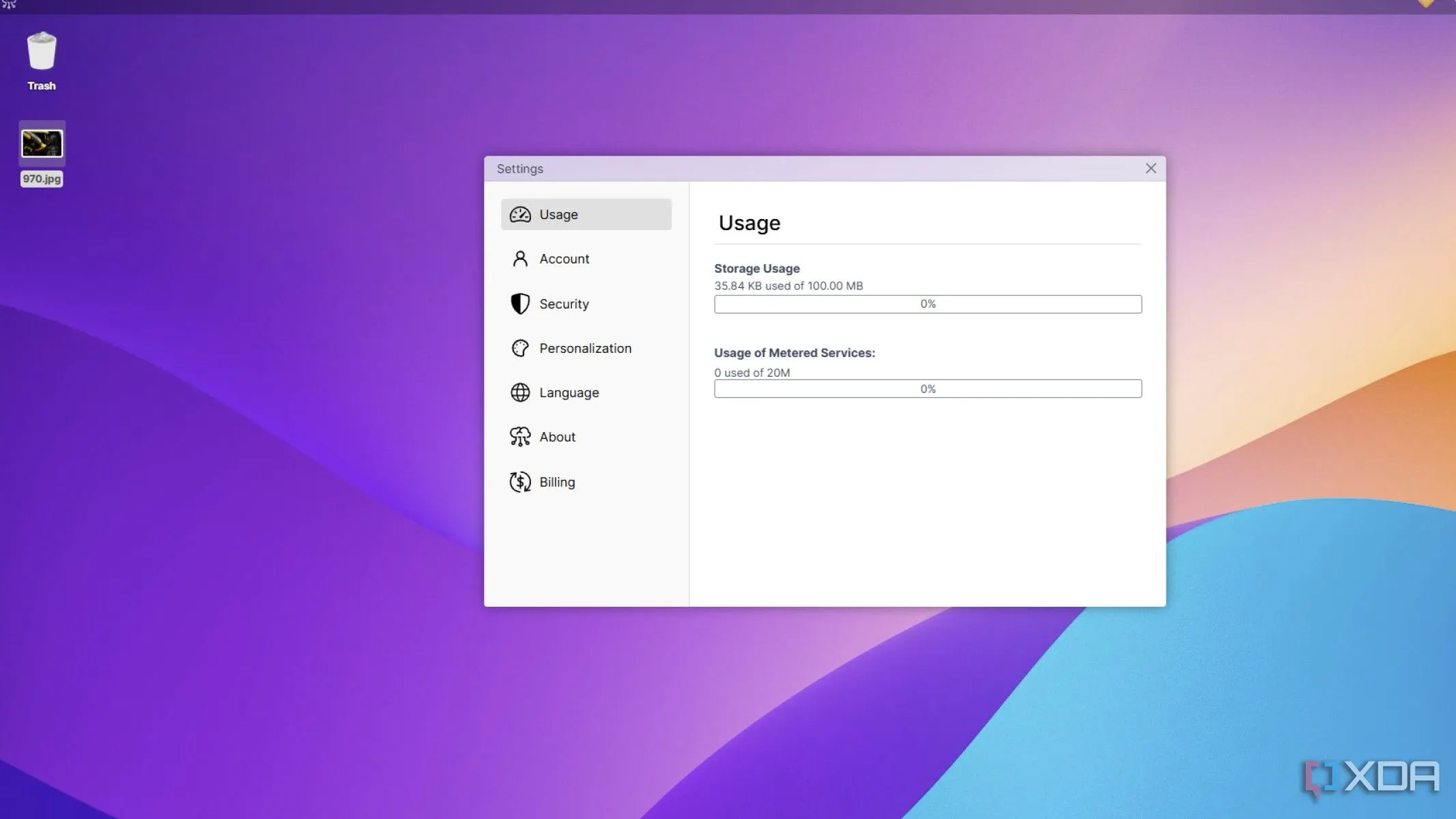
Task: Close the Settings window
Action: pyautogui.click(x=1151, y=169)
